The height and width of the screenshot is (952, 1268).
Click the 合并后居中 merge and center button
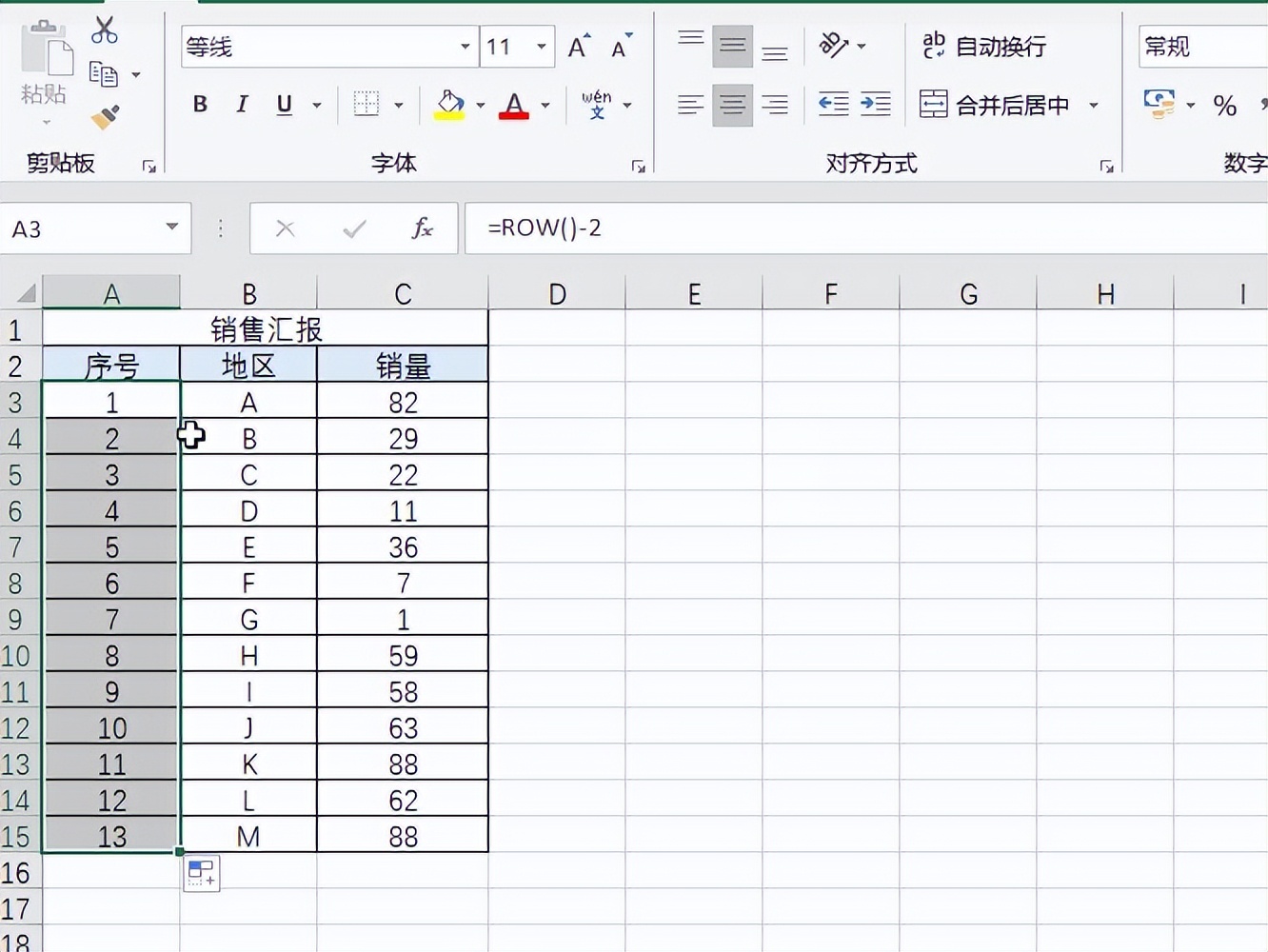tap(994, 104)
